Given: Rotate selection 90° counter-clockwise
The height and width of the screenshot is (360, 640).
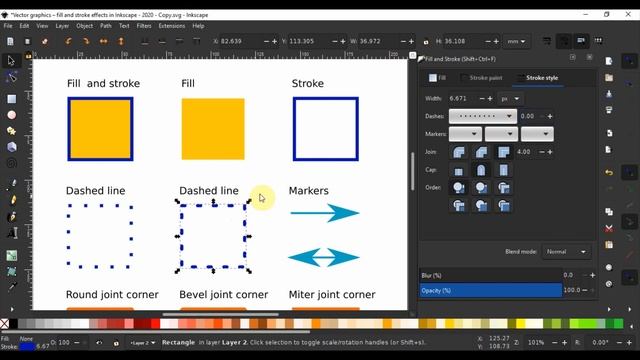Looking at the screenshot, I should pos(68,41).
